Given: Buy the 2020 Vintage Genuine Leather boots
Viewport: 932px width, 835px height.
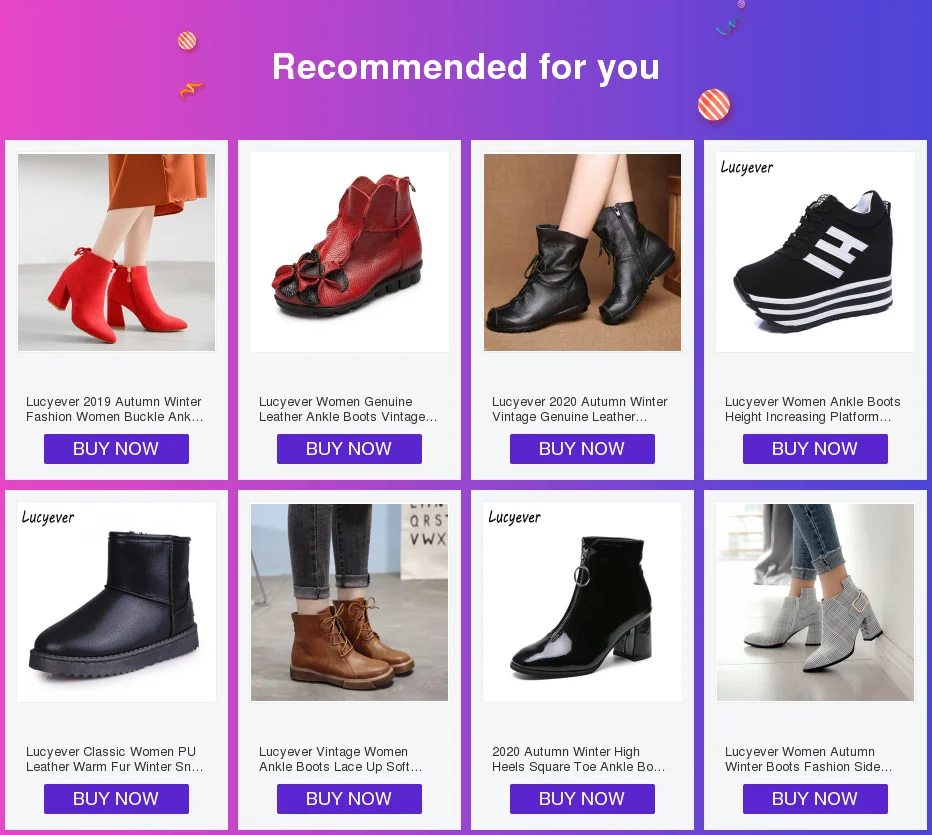Looking at the screenshot, I should point(582,449).
